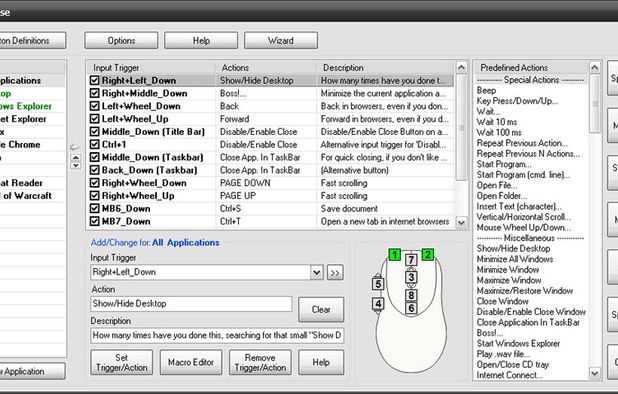Viewport: 618px width, 394px height.
Task: Disable the Middle_Down (Taskbar) trigger
Action: pyautogui.click(x=94, y=157)
